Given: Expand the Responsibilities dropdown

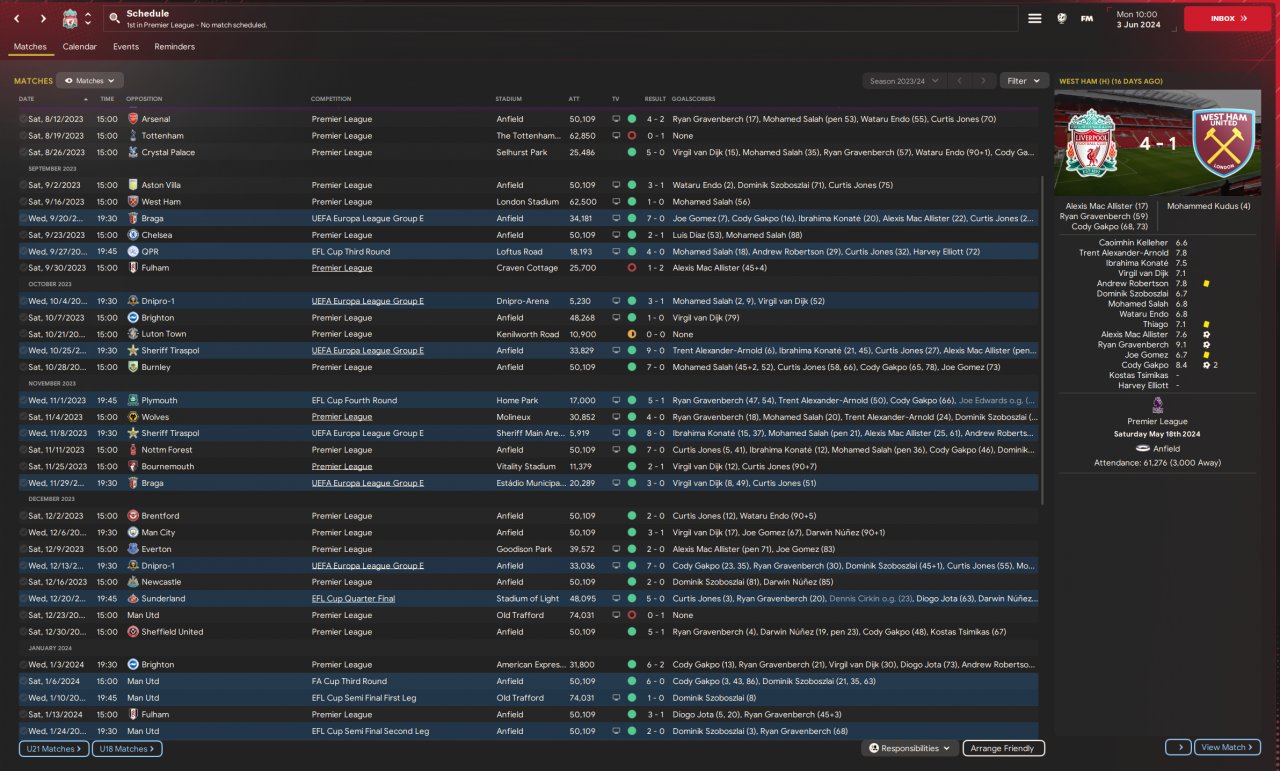Looking at the screenshot, I should click(x=910, y=748).
